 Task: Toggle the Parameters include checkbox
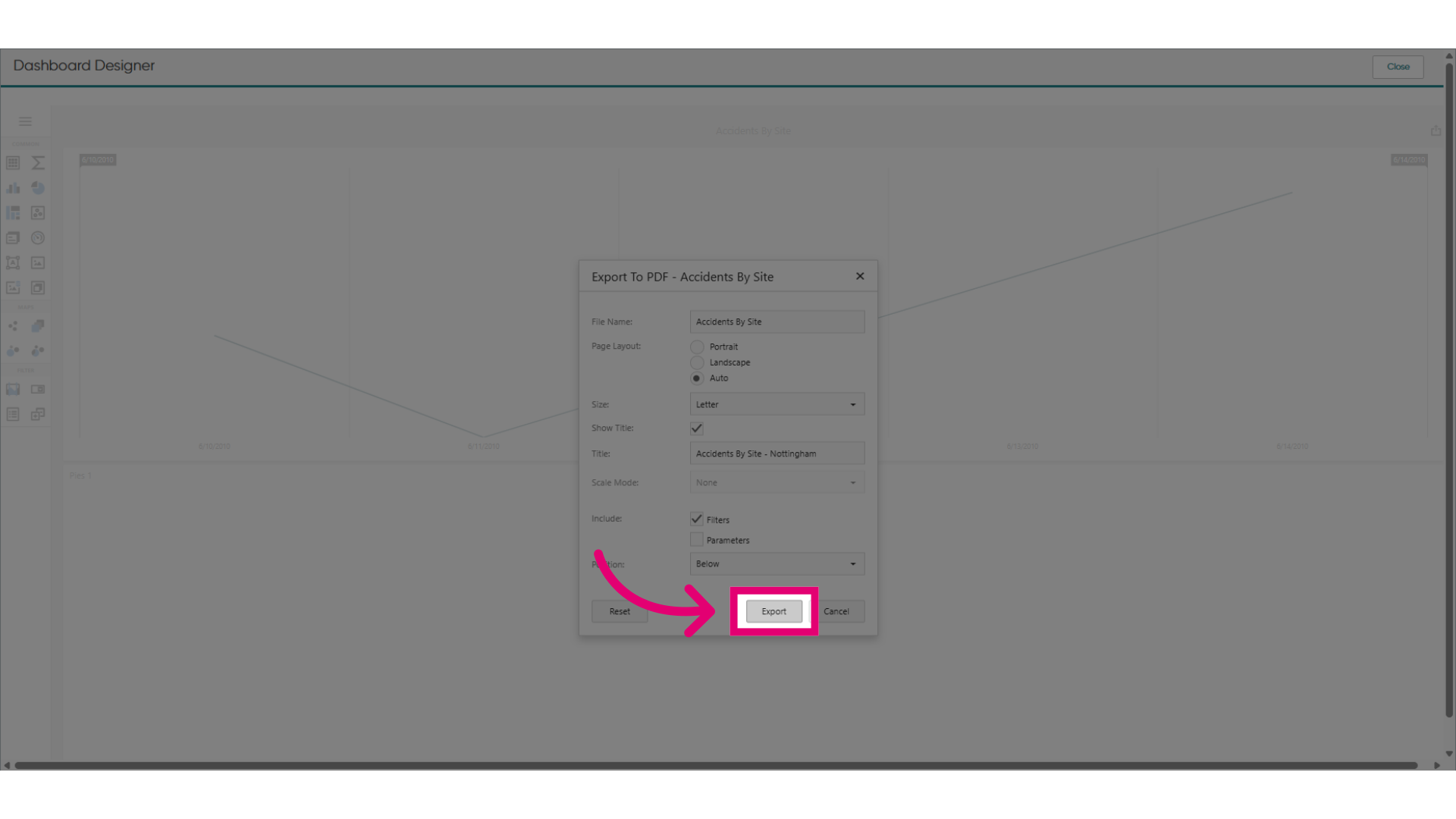pos(697,540)
